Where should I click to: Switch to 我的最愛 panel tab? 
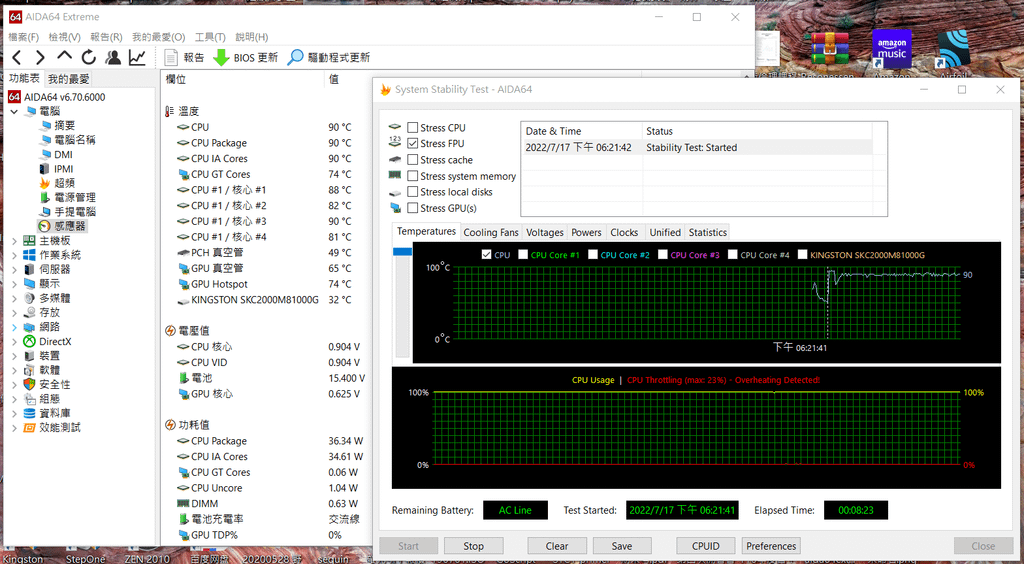pos(68,79)
